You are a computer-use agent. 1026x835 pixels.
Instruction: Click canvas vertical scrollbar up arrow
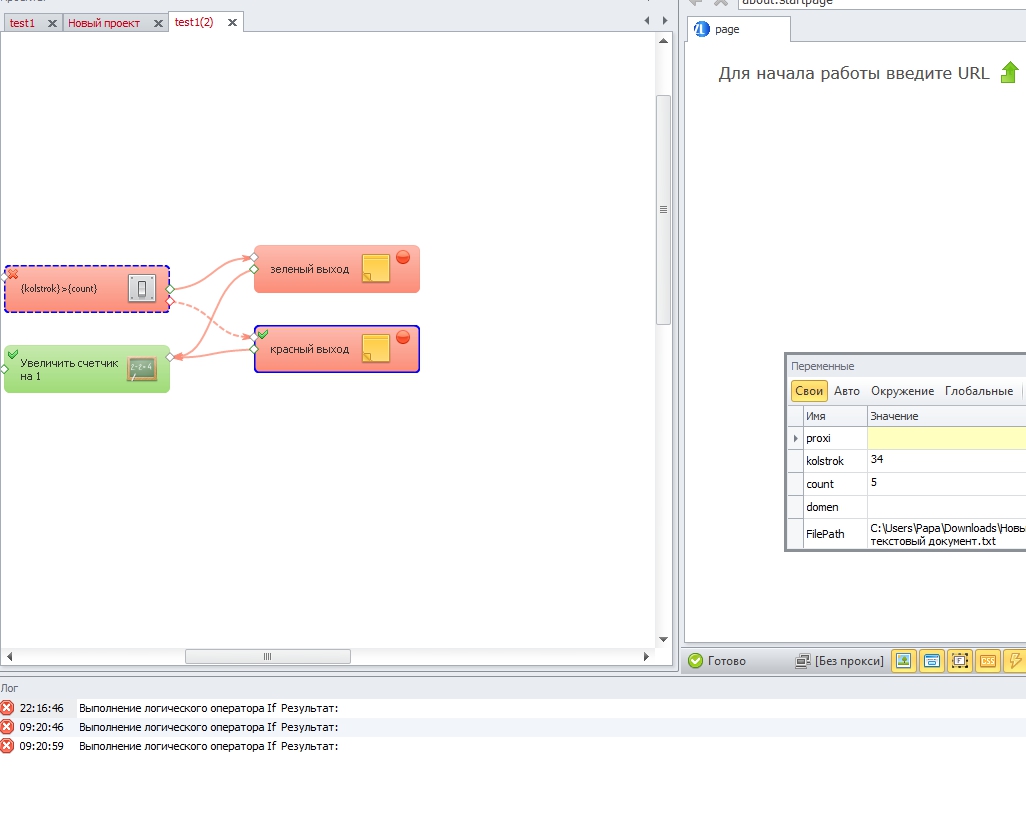(663, 41)
